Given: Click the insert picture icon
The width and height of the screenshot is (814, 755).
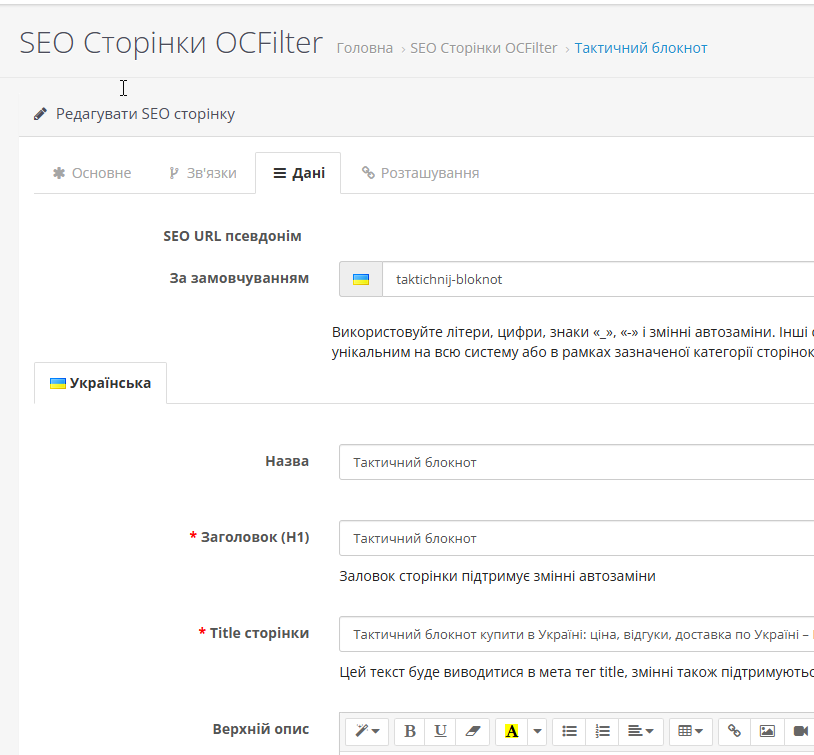Looking at the screenshot, I should tap(767, 731).
